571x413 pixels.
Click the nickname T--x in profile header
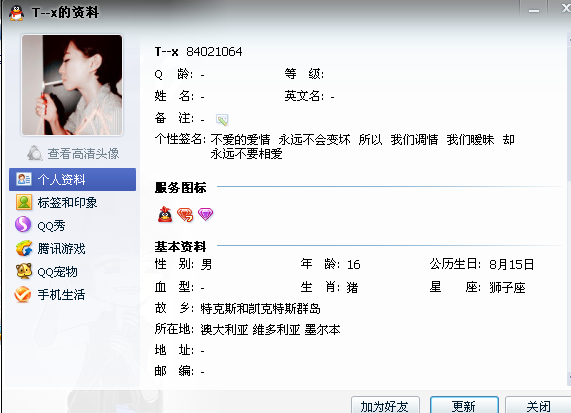[166, 52]
